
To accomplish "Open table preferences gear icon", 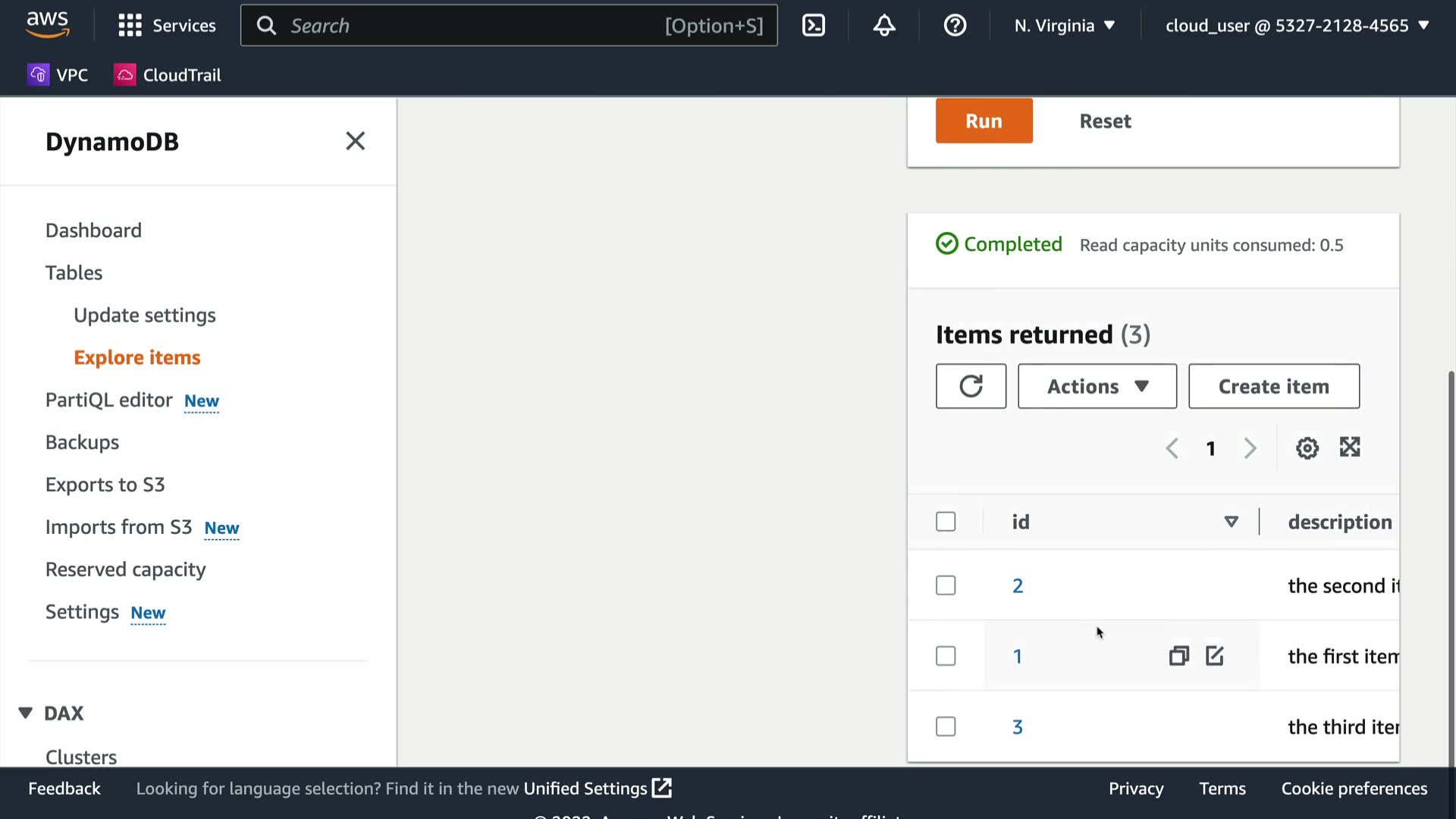I will point(1307,448).
